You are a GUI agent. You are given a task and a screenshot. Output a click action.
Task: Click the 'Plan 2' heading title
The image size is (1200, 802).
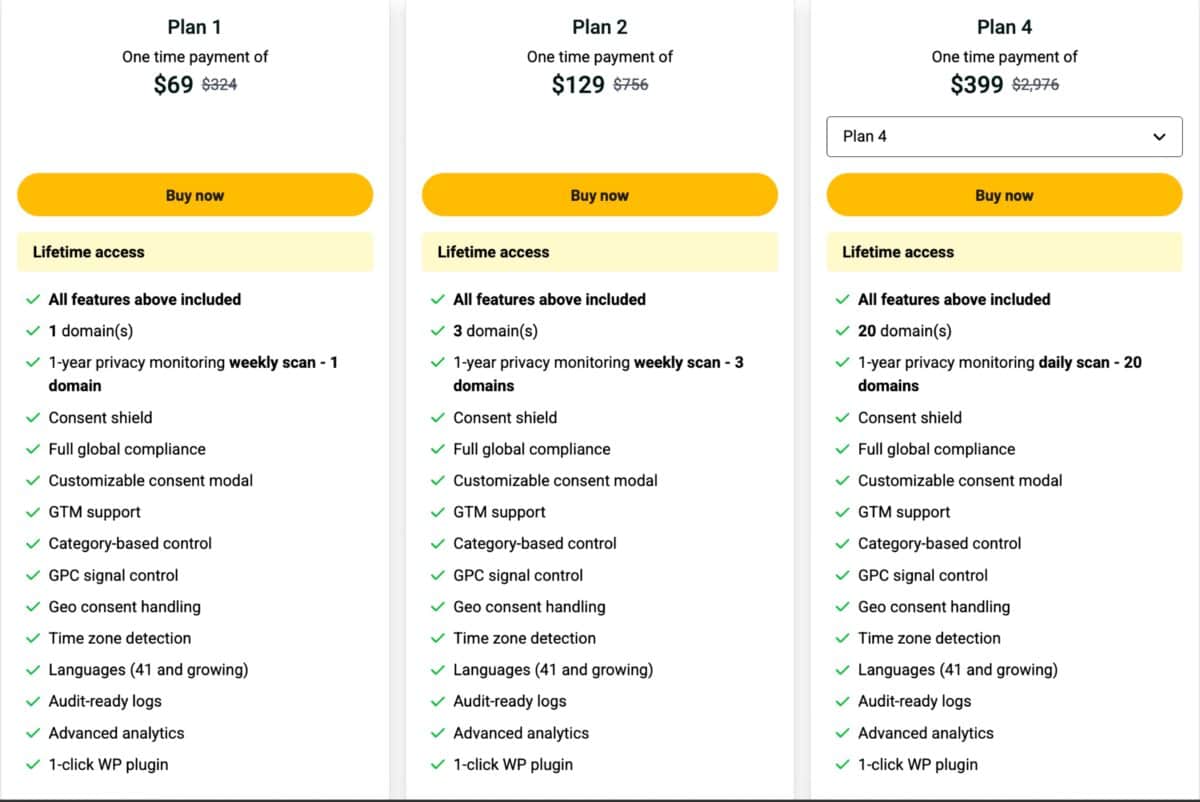coord(599,27)
